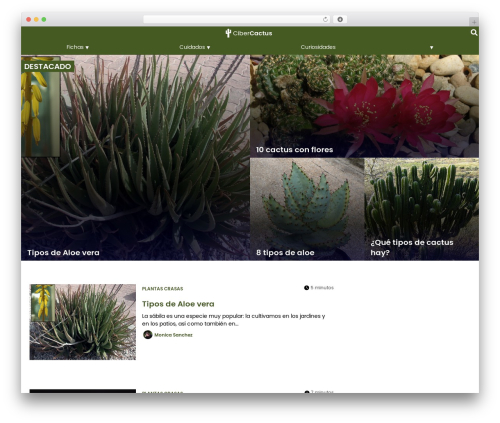The width and height of the screenshot is (500, 423).
Task: Open '¿Qué tipos de cactus hay?' article
Action: point(412,247)
